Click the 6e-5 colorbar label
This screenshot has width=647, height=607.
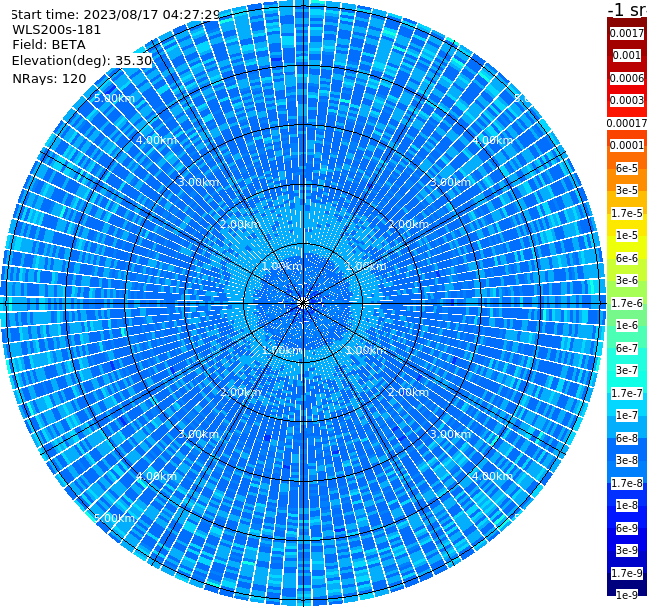pyautogui.click(x=627, y=168)
